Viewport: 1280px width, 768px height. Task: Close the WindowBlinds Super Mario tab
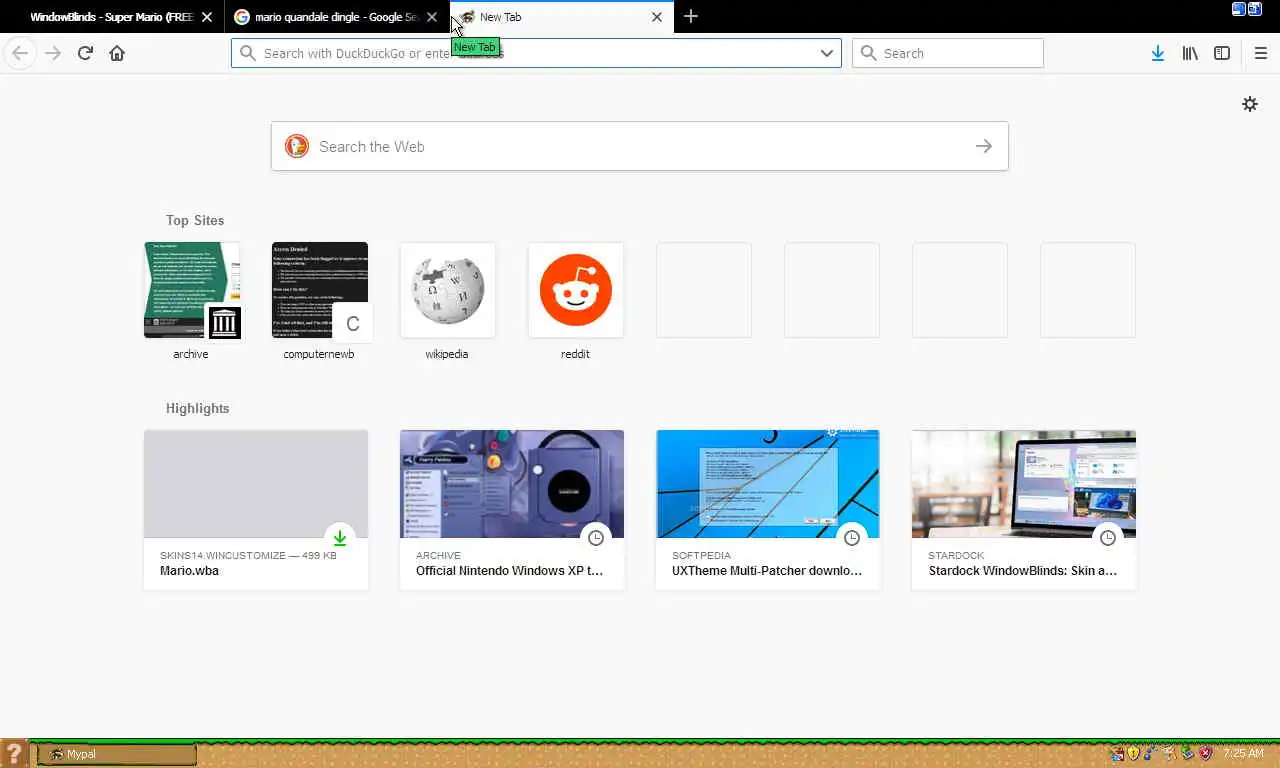tap(207, 17)
